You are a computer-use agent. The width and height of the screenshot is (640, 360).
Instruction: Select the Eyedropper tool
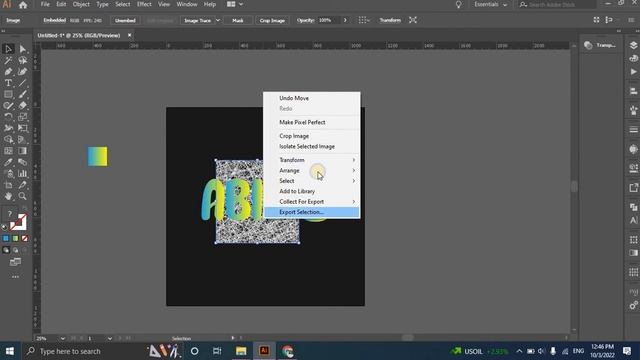click(8, 162)
